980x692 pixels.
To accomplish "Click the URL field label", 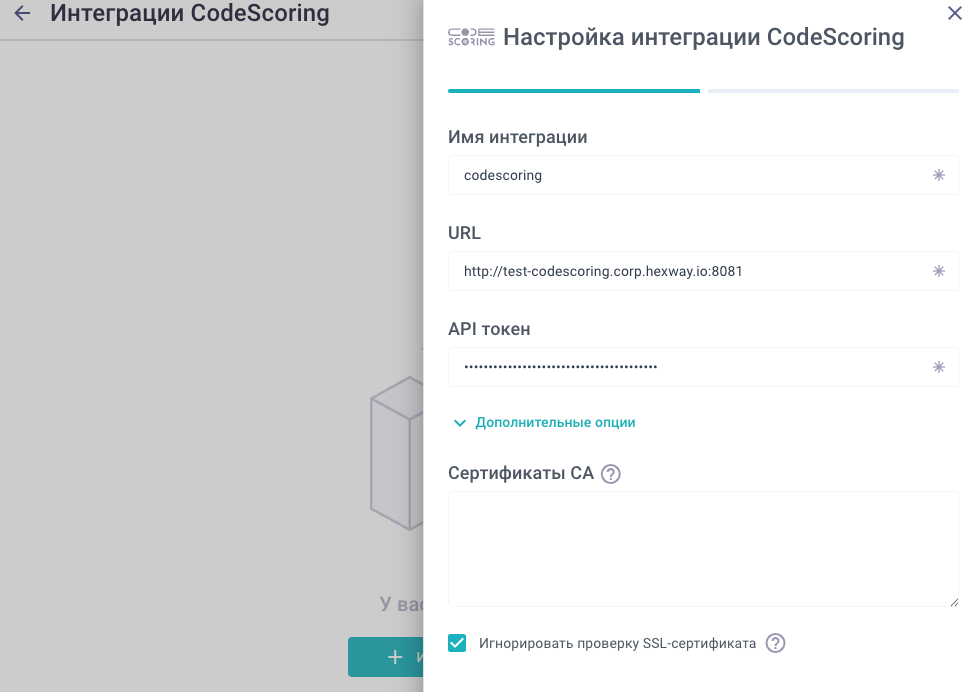I will click(464, 233).
